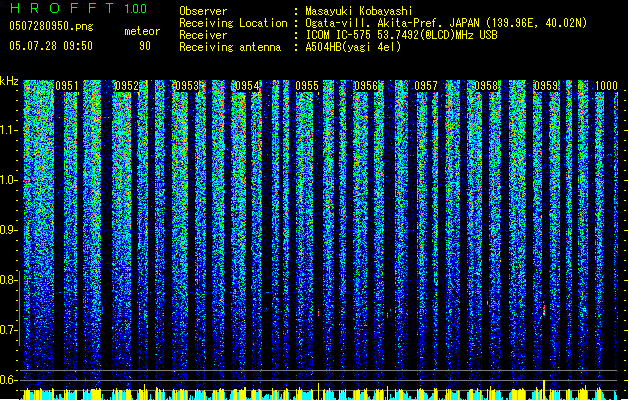This screenshot has height=400, width=629.
Task: Click the 0959 time marker
Action: tap(546, 86)
